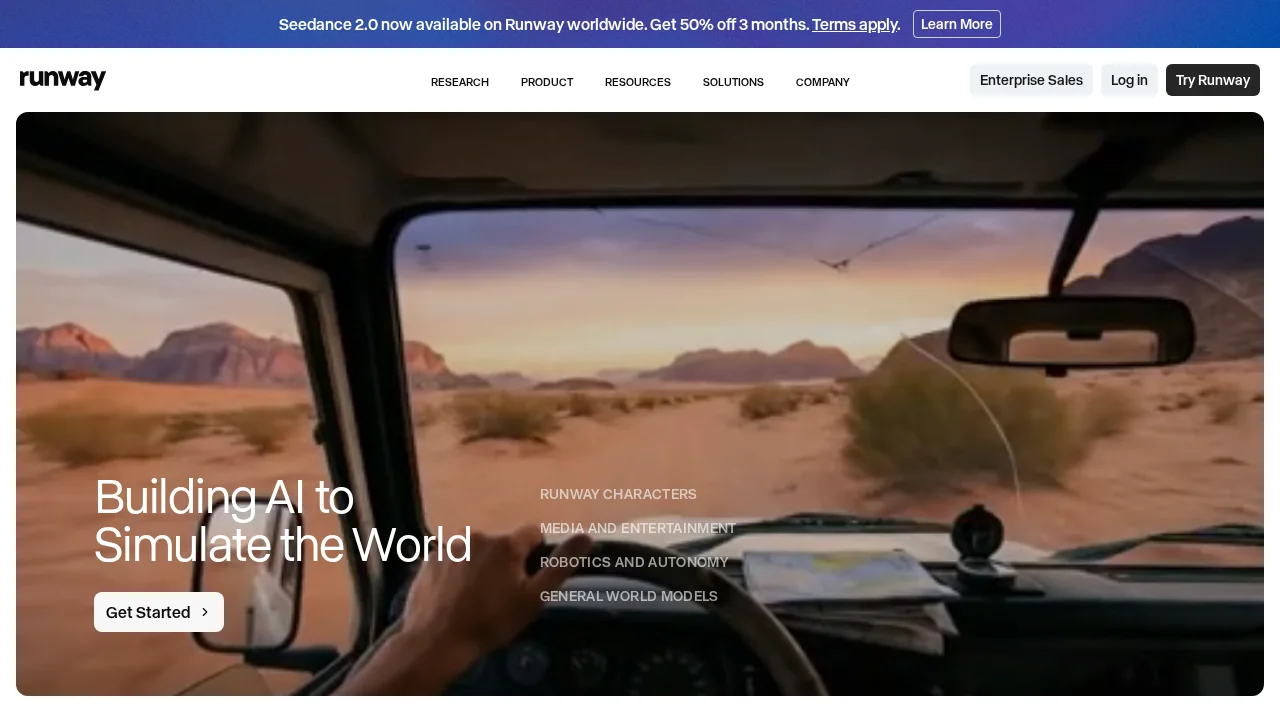
Task: Switch to Media and Entertainment
Action: [638, 528]
